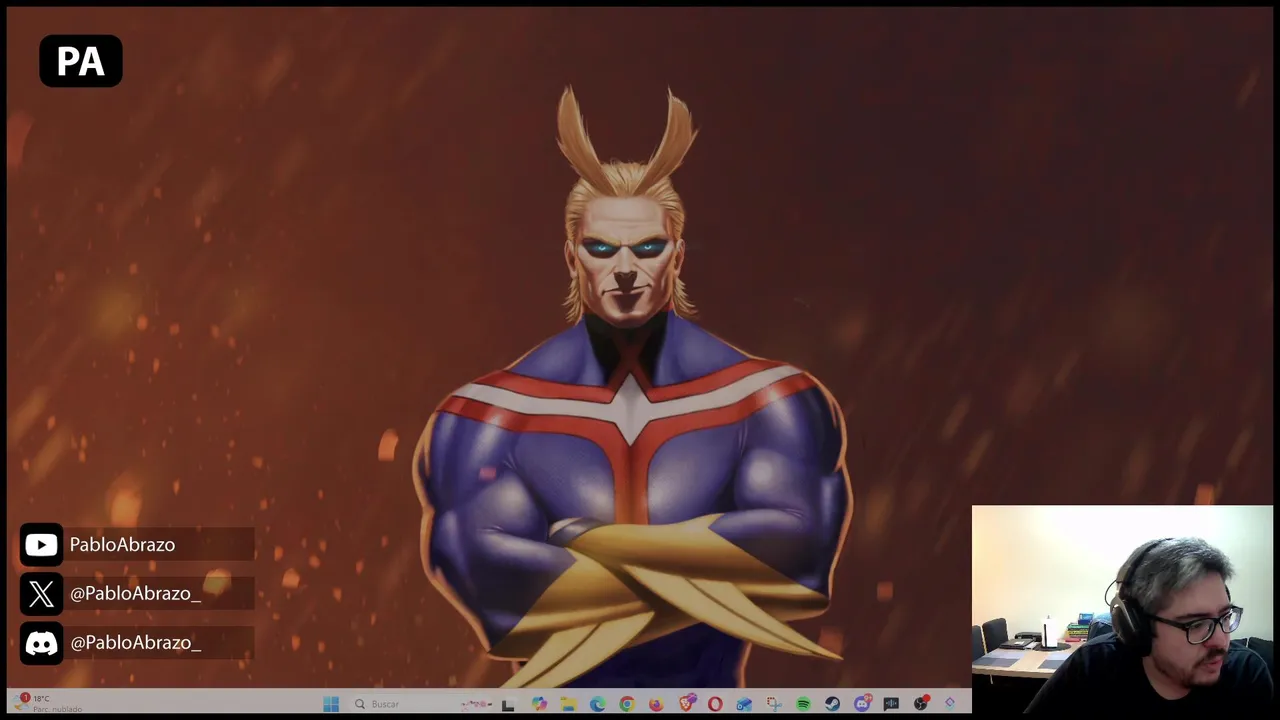Launch Opera browser from taskbar

click(x=715, y=704)
